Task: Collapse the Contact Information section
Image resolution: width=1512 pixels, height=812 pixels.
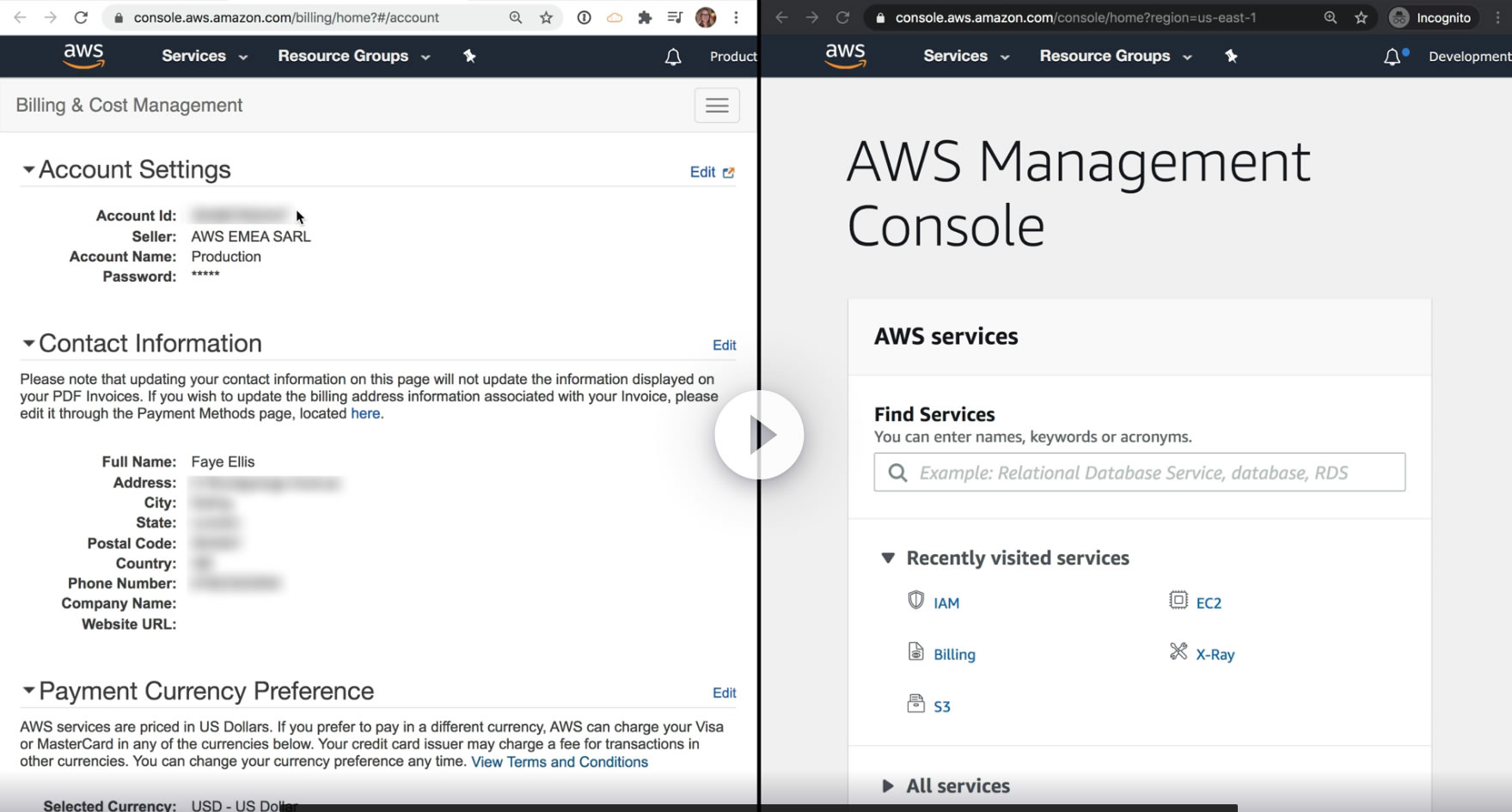Action: point(28,343)
